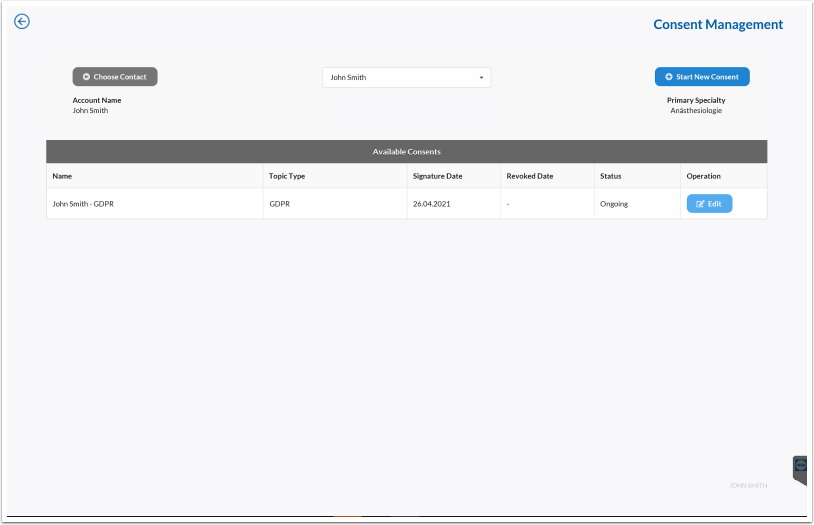Click the 26.04.2021 signature date cell
814x525 pixels.
click(x=431, y=204)
